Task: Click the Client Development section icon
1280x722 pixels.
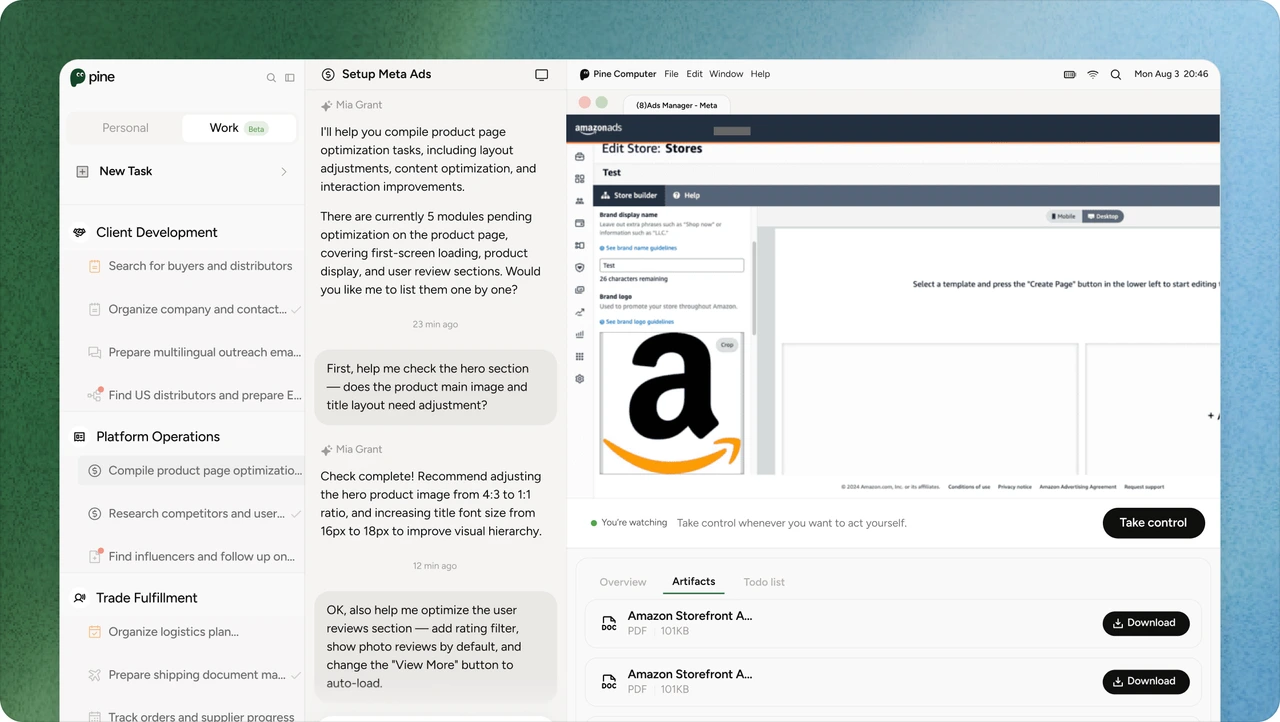Action: click(x=80, y=232)
